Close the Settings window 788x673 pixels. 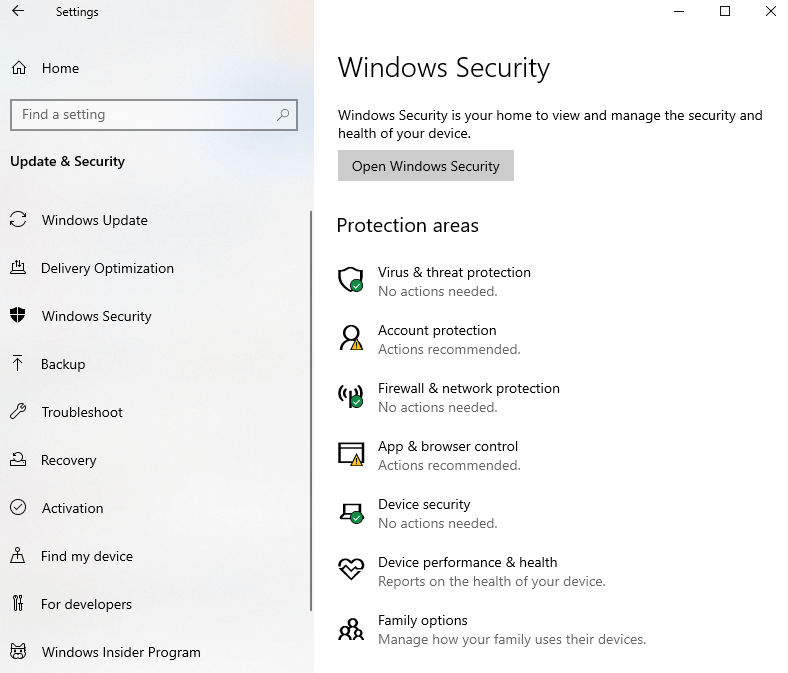770,11
